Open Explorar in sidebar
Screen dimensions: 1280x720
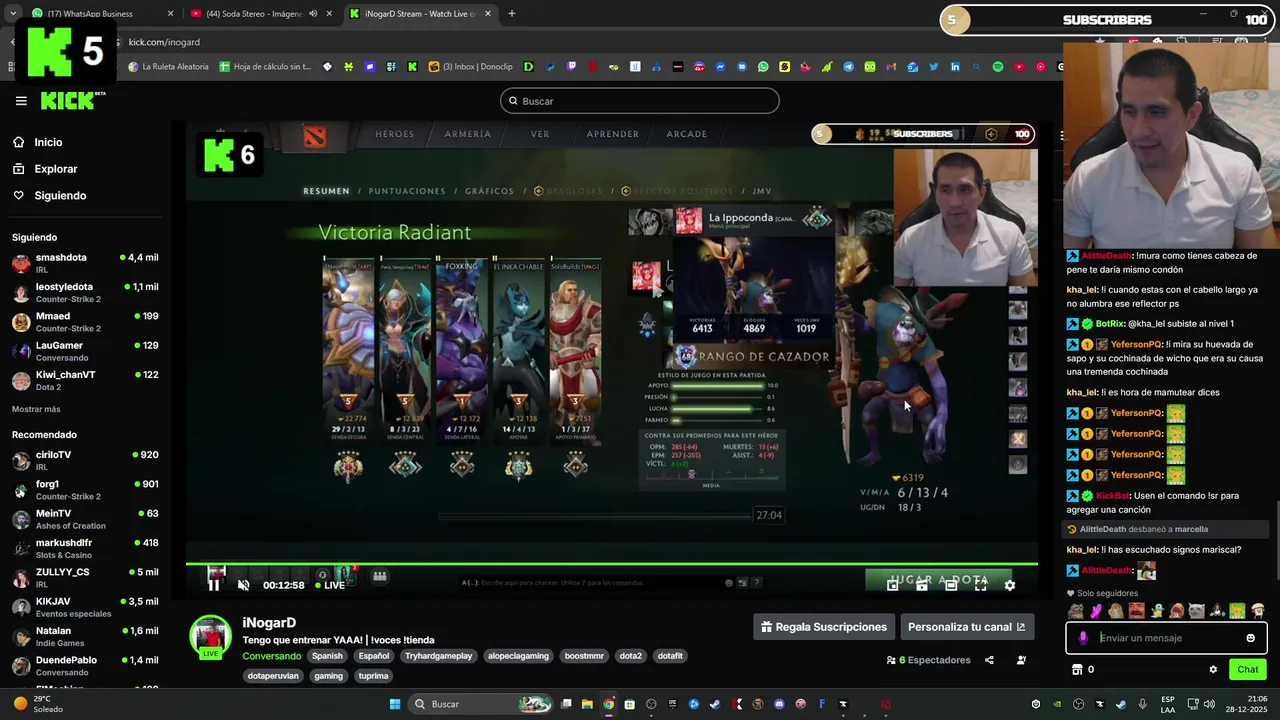(55, 169)
